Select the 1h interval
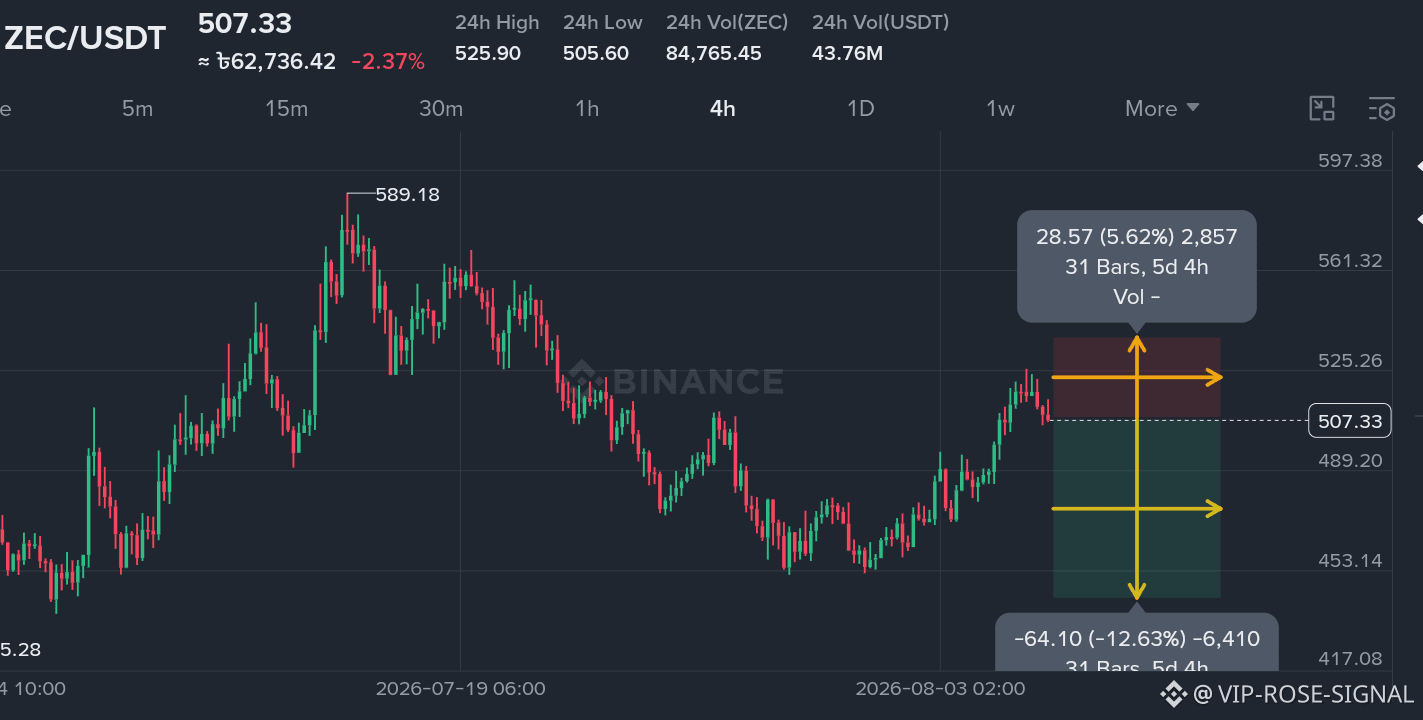 pyautogui.click(x=587, y=109)
